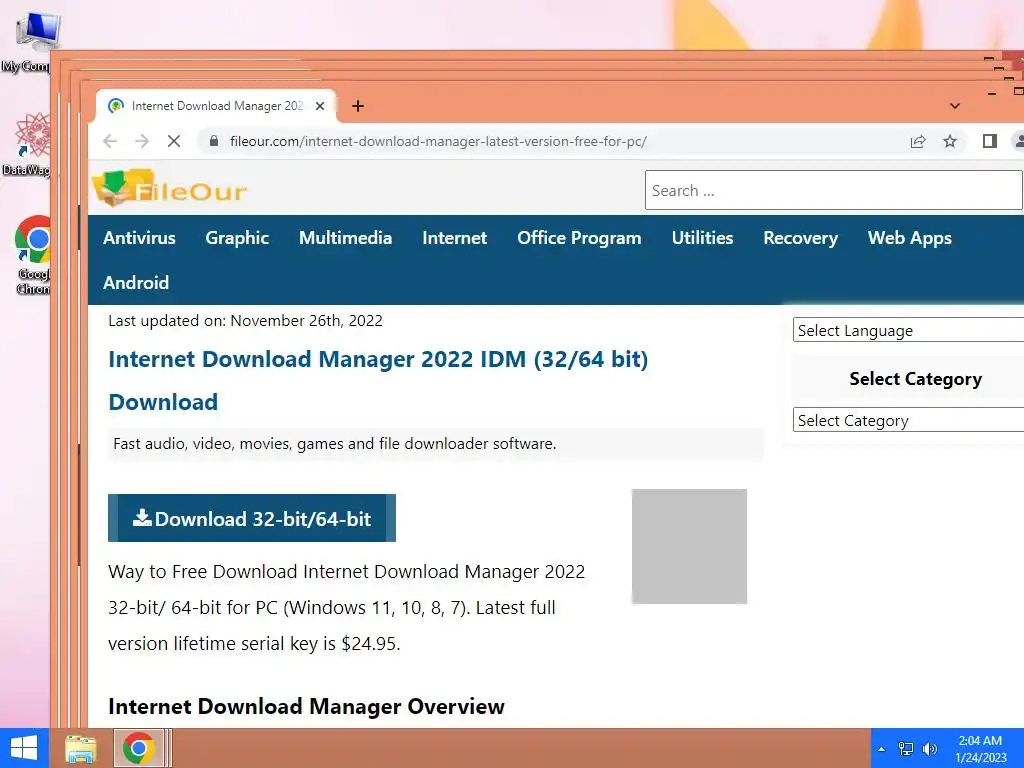The width and height of the screenshot is (1024, 768).
Task: Open the Antivirus menu
Action: pos(139,238)
